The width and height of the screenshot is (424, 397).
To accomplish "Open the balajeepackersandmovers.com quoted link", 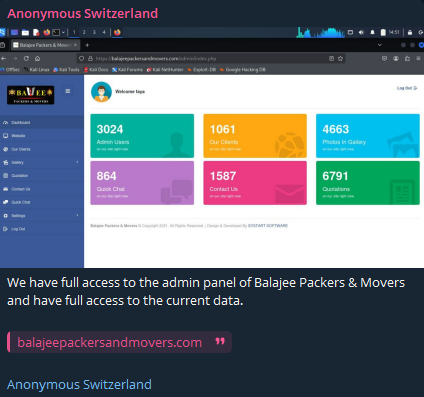I will click(x=110, y=342).
